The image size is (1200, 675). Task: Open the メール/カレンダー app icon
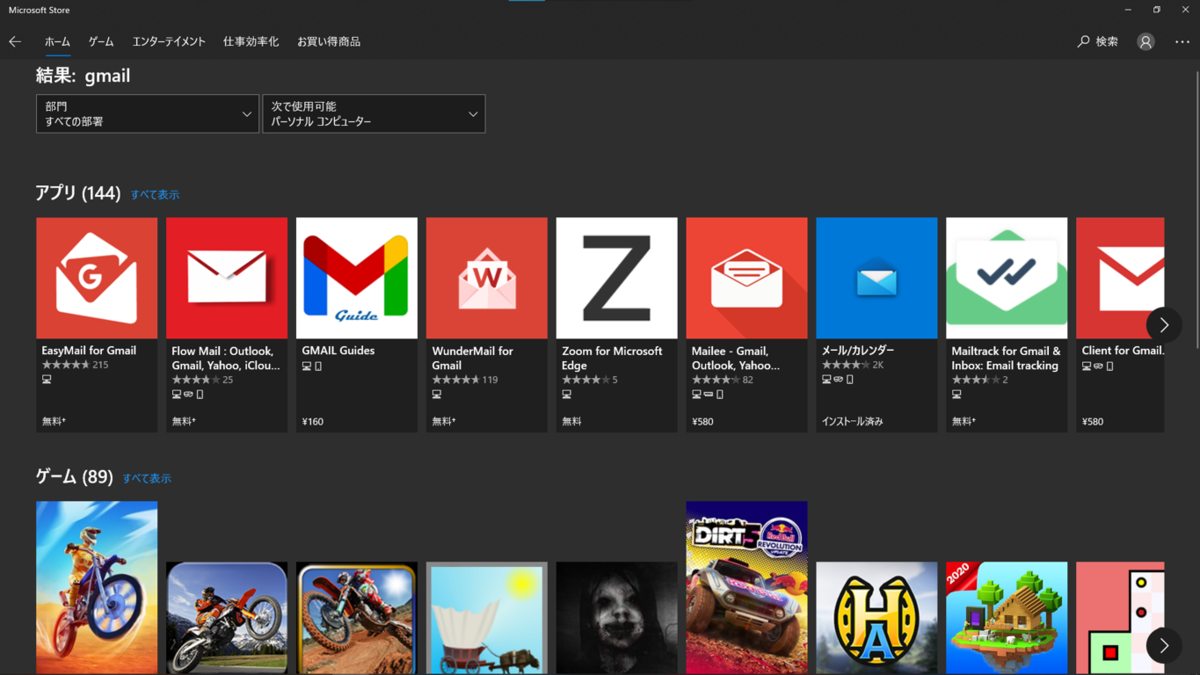coord(877,278)
